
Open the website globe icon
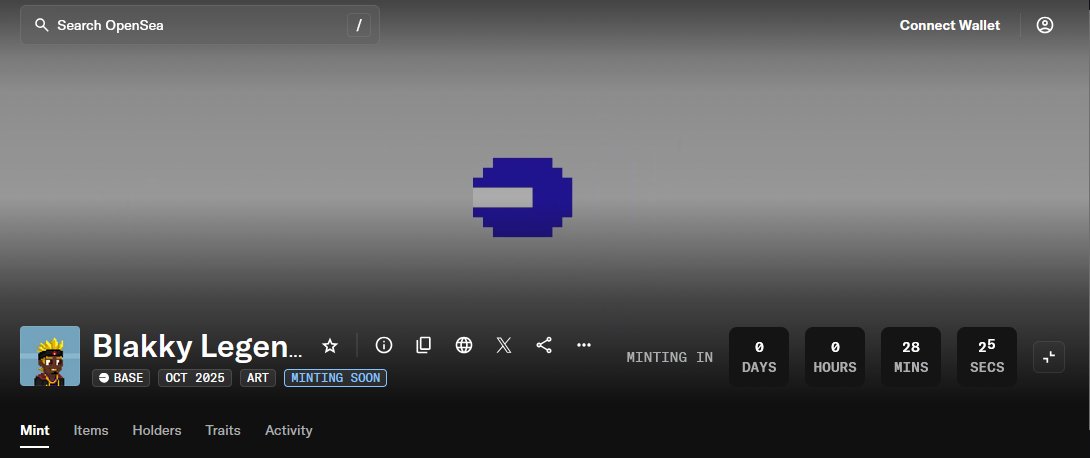pyautogui.click(x=464, y=345)
